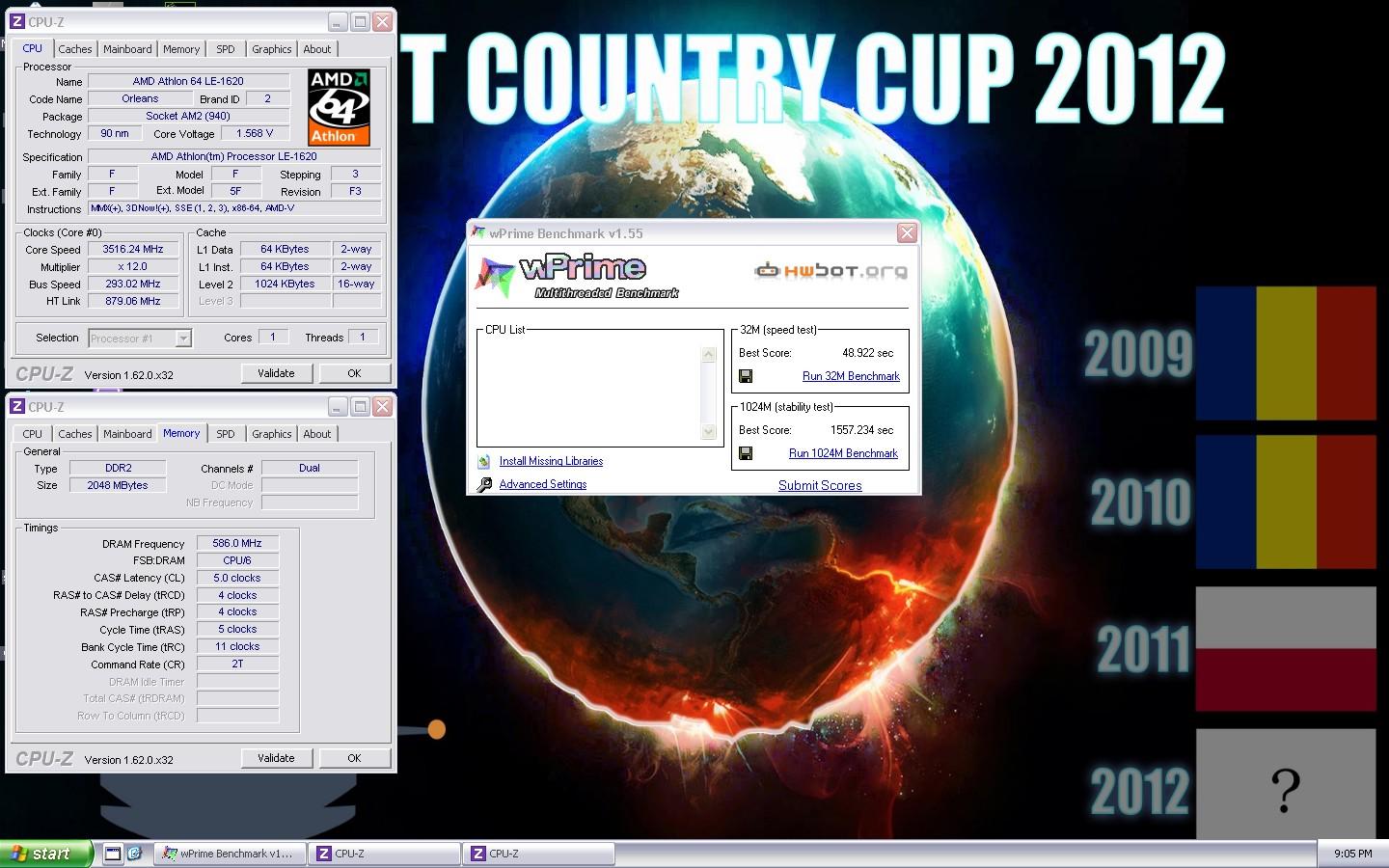Screen dimensions: 1389x868
Task: Click the CPU List scrollbar up arrow
Action: coord(708,354)
